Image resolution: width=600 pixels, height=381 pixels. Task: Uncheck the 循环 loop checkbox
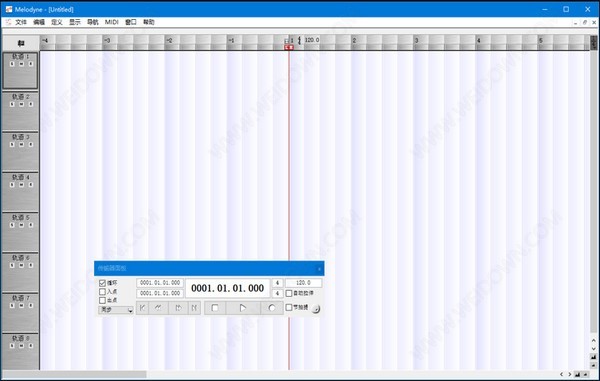[x=102, y=283]
